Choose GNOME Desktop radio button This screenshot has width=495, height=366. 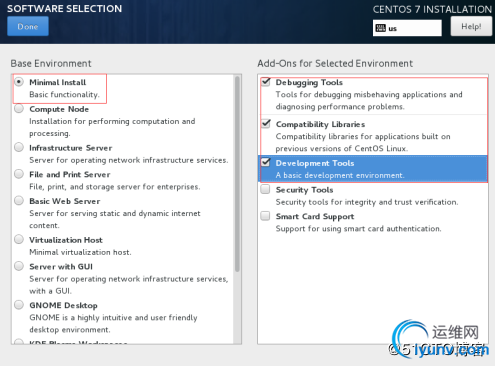click(x=19, y=305)
